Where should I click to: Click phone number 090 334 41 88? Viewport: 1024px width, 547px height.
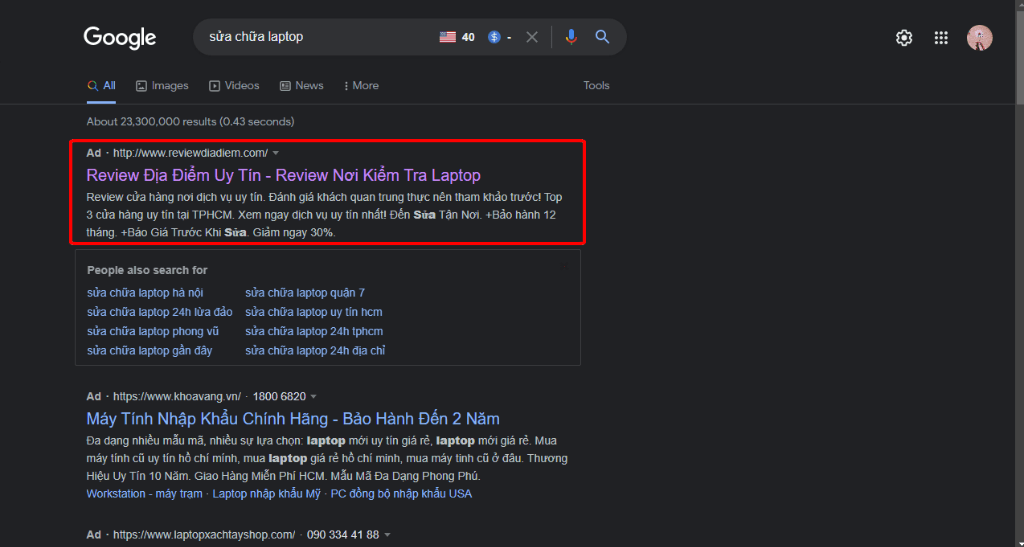[x=343, y=535]
